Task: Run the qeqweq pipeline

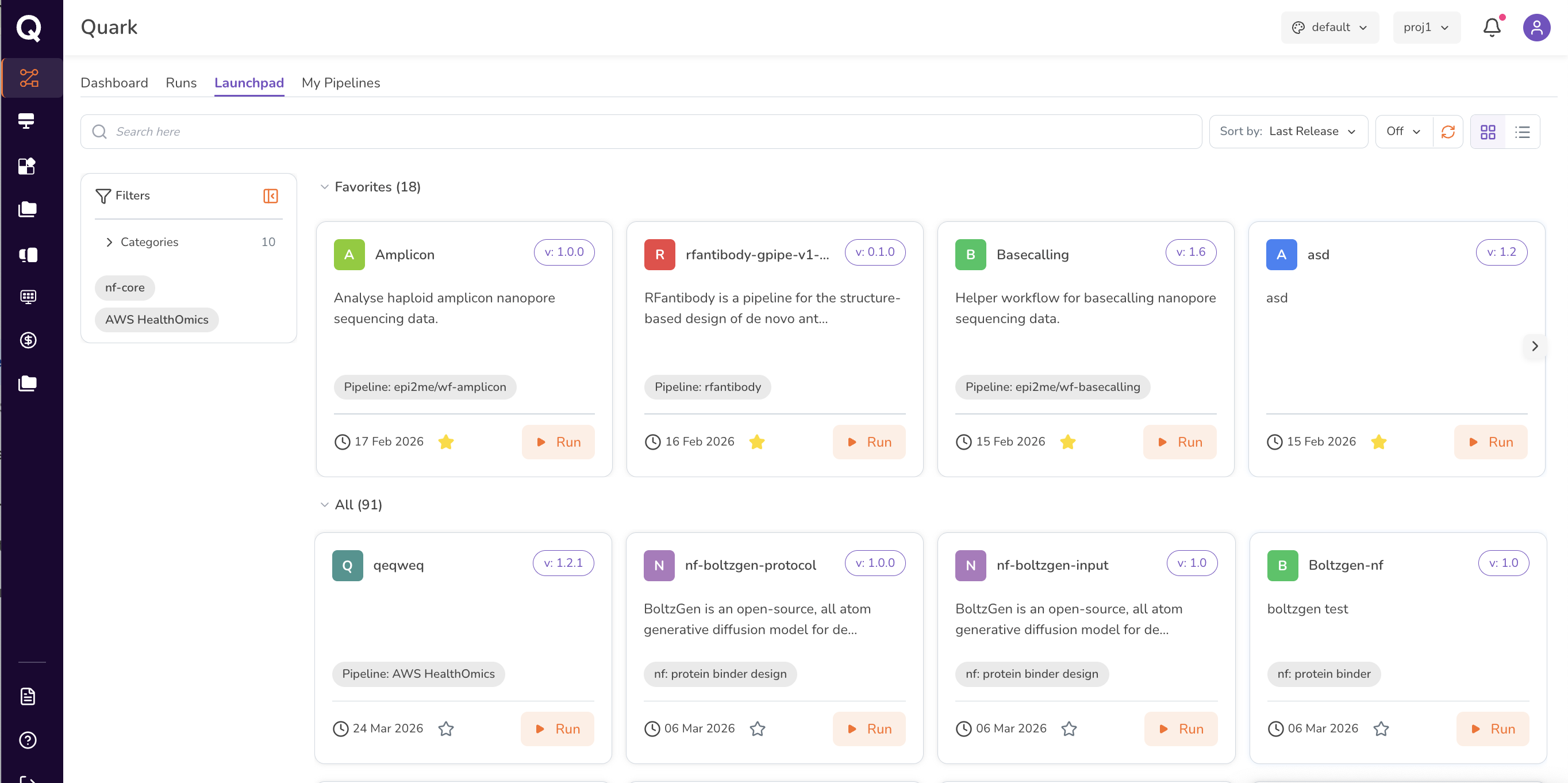Action: pyautogui.click(x=557, y=729)
